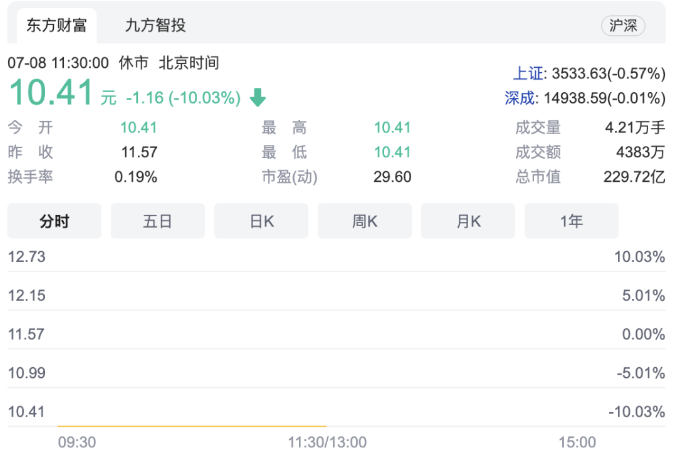Open the 九方智投 tab
The width and height of the screenshot is (676, 459).
click(x=155, y=25)
